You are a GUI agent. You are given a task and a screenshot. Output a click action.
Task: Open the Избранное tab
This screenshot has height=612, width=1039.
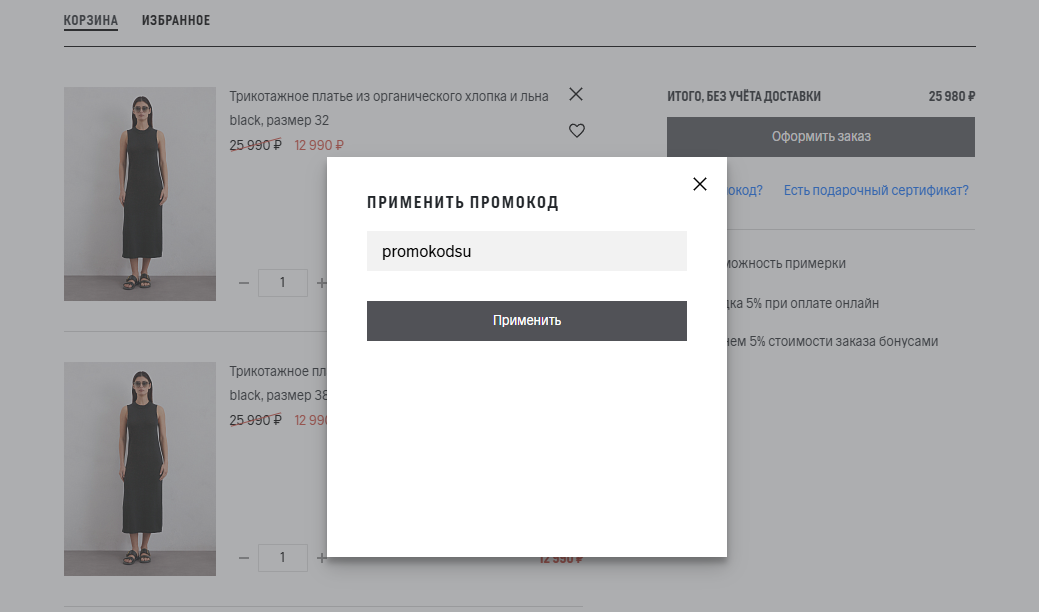[x=176, y=21]
